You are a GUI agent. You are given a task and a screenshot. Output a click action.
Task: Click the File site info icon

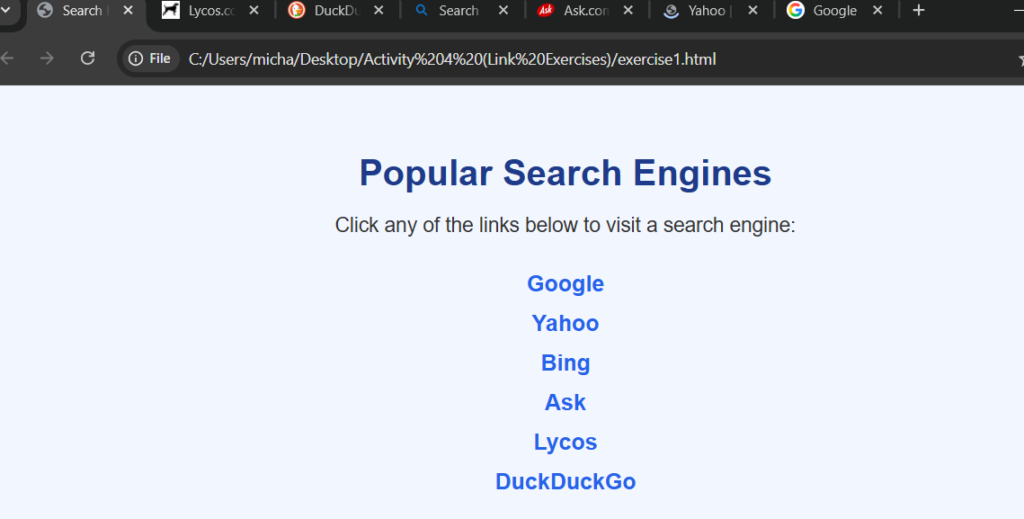point(150,59)
